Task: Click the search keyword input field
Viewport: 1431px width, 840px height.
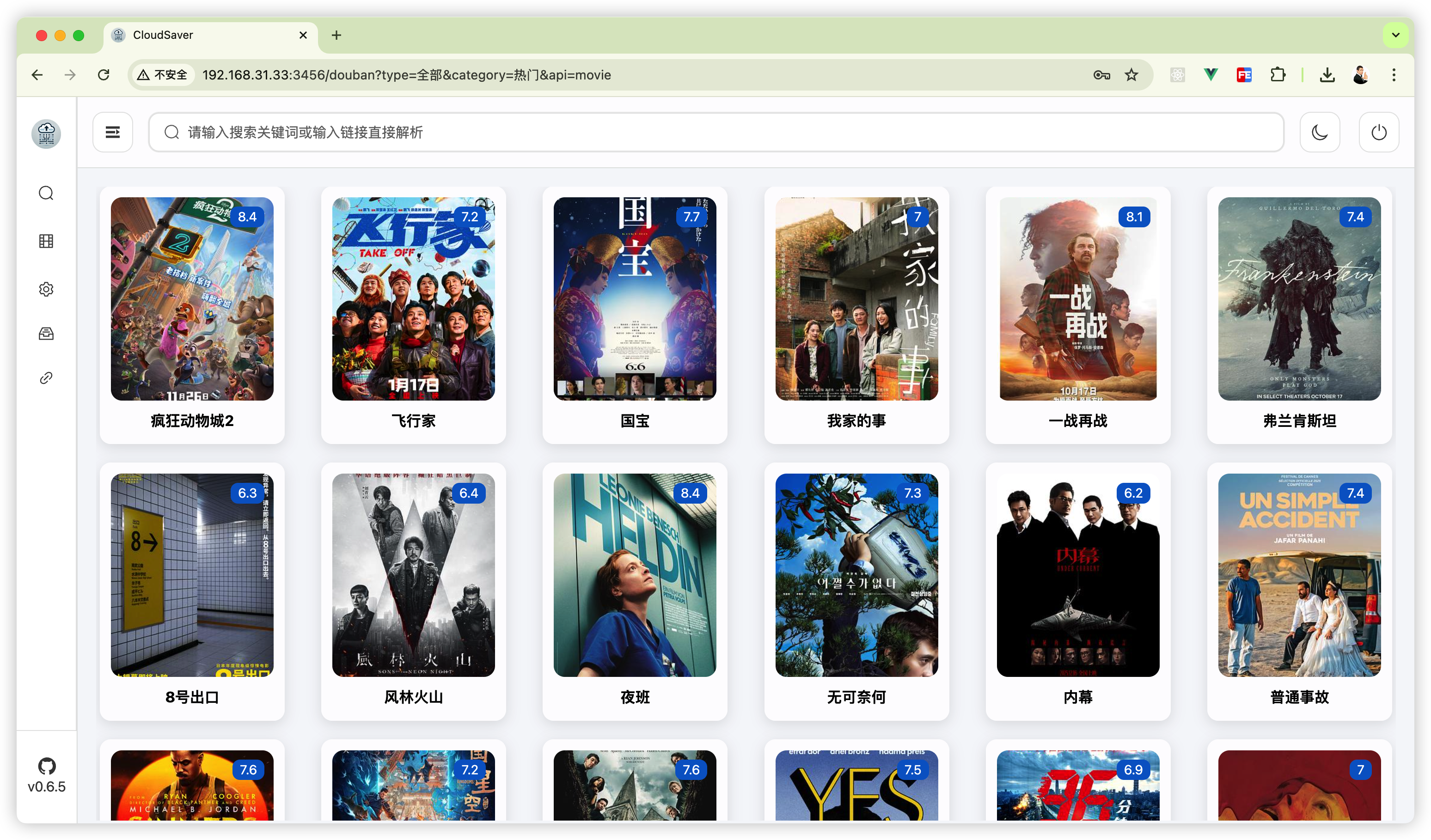Action: click(x=715, y=132)
